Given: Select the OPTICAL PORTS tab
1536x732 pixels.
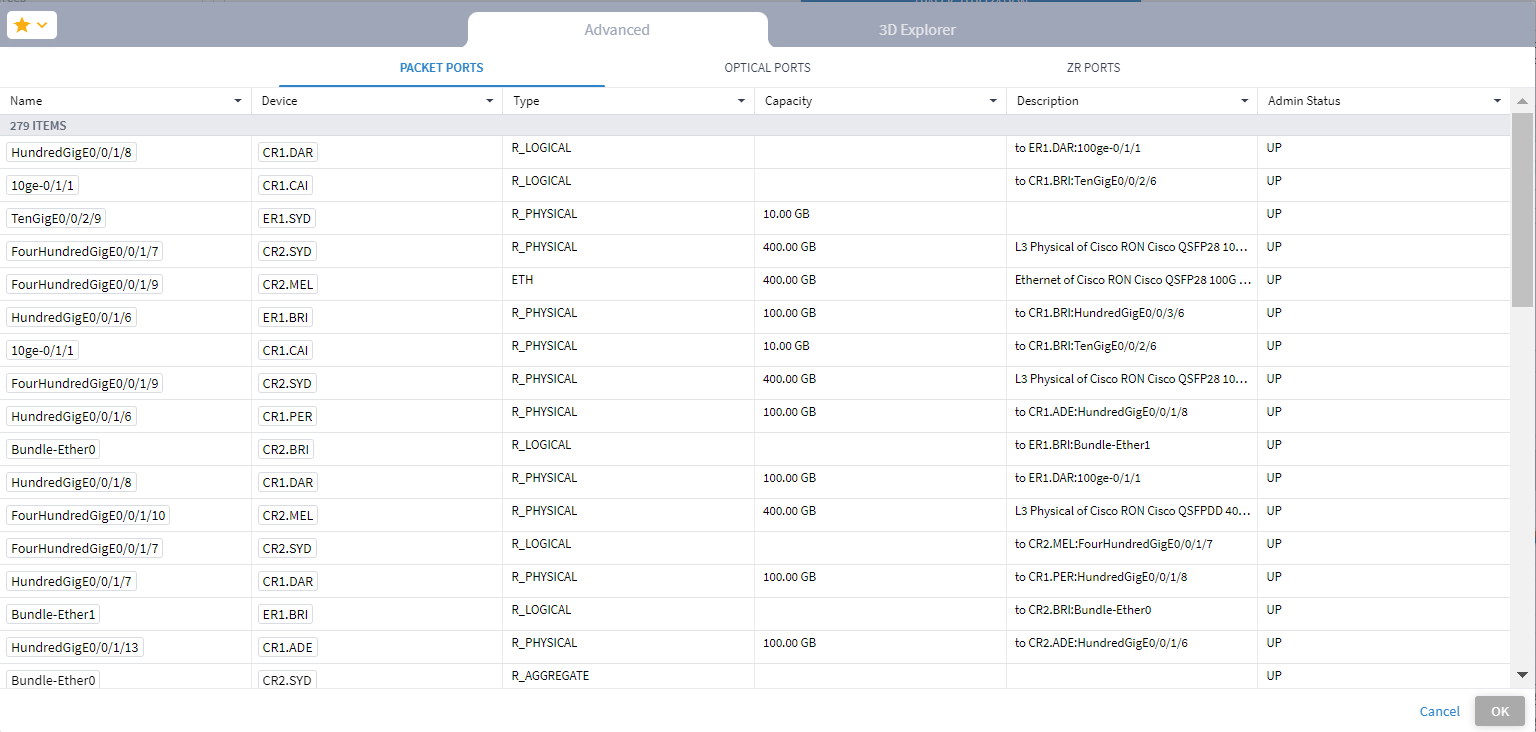Looking at the screenshot, I should point(767,68).
